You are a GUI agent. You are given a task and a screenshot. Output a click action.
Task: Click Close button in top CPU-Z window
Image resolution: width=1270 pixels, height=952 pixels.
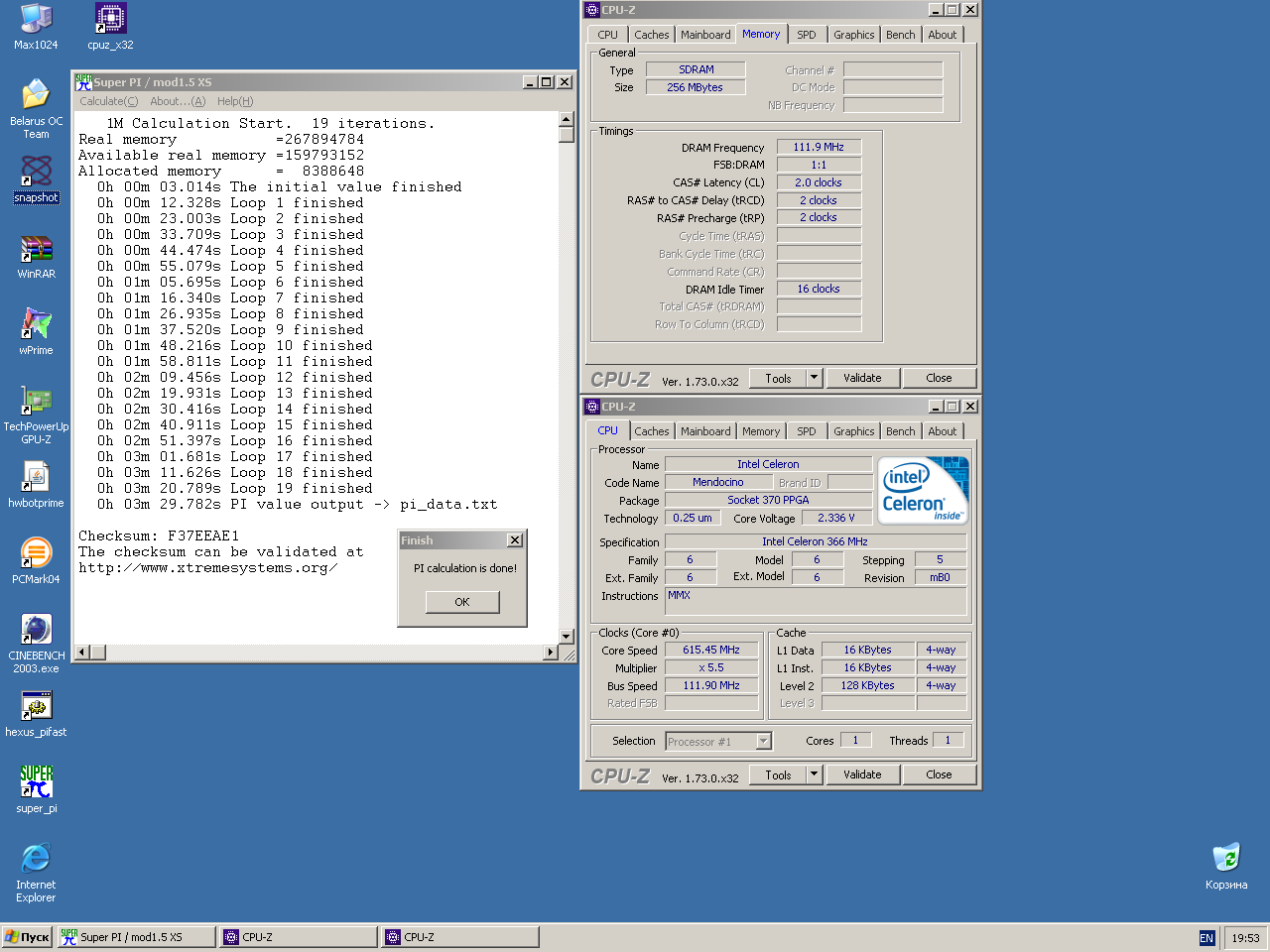click(x=939, y=378)
